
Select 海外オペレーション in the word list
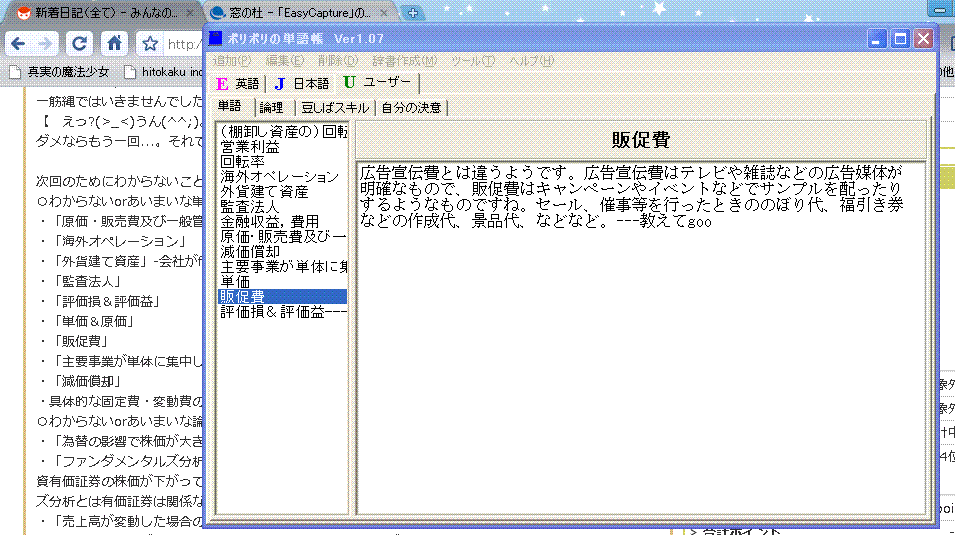click(x=280, y=177)
